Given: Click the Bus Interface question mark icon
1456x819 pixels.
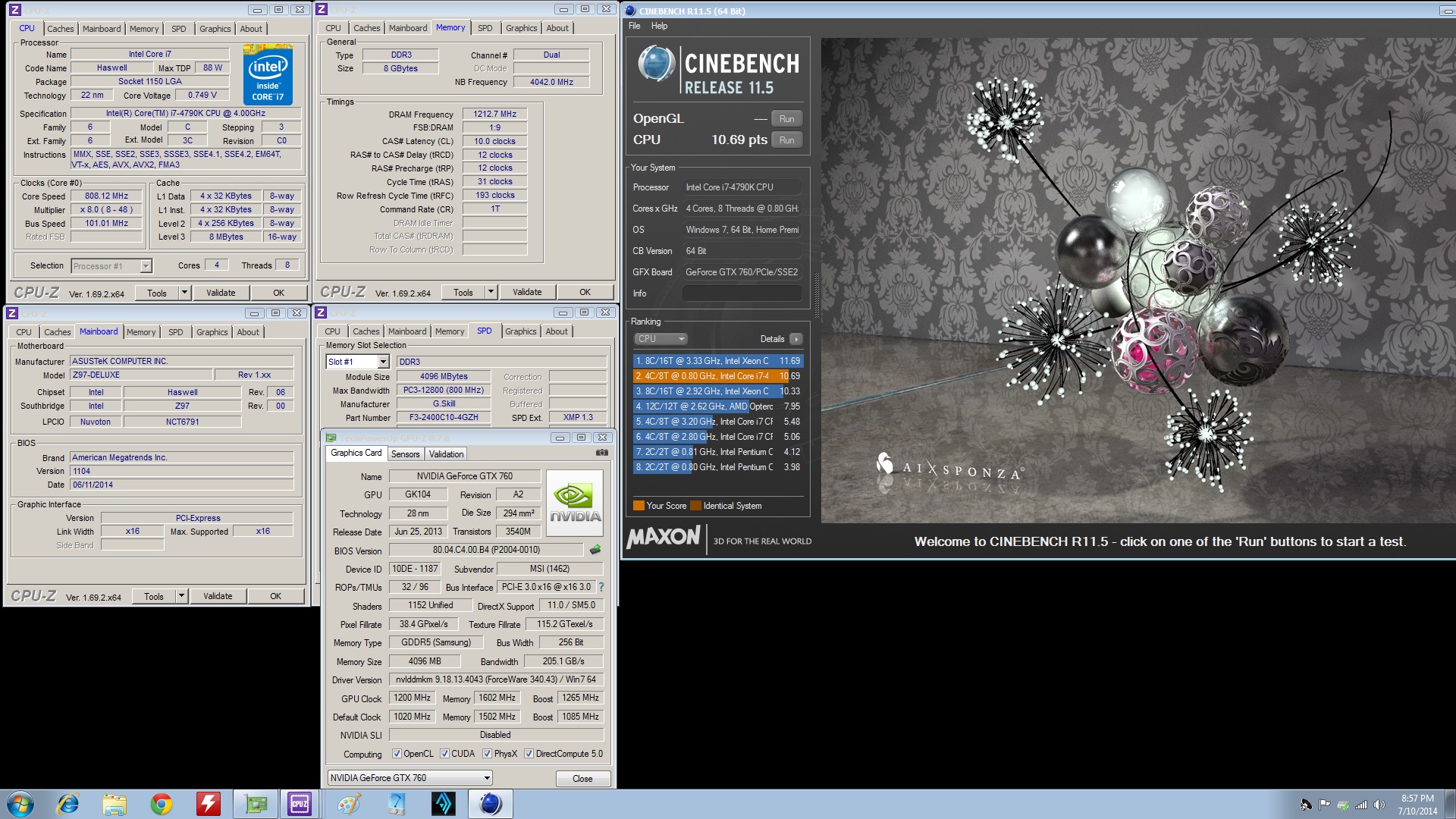Looking at the screenshot, I should [601, 587].
